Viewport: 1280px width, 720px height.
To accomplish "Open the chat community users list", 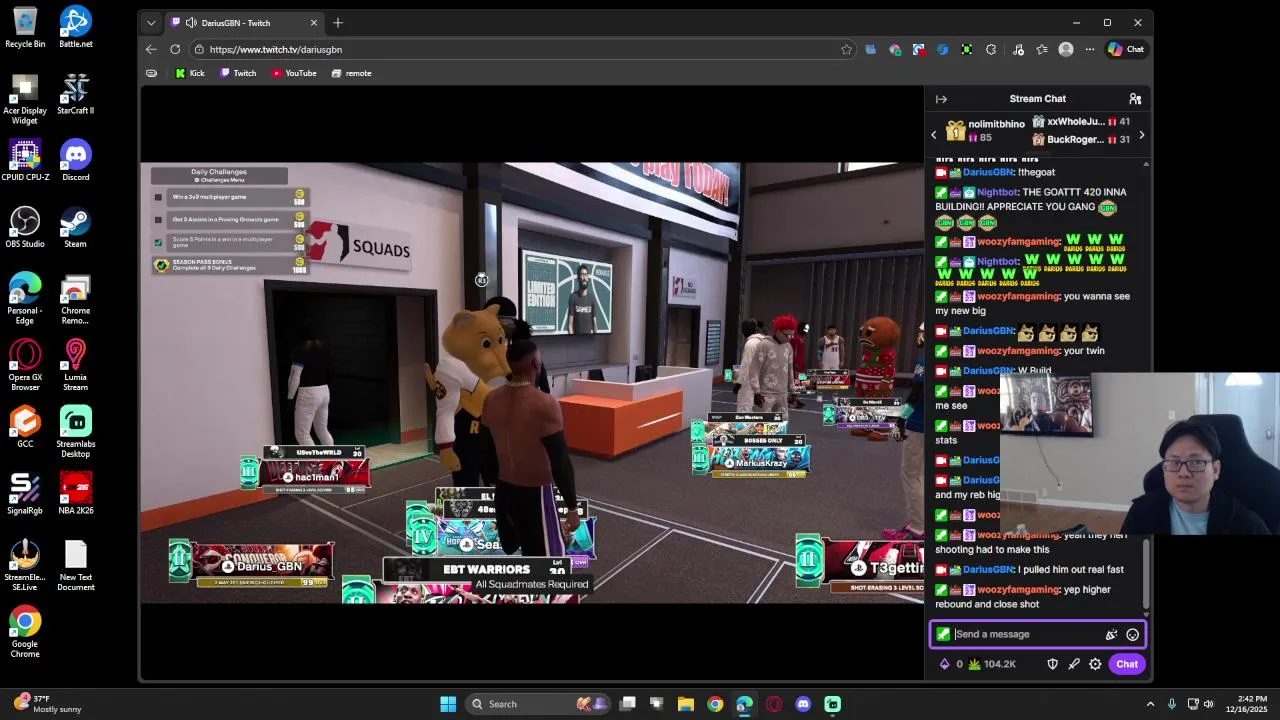I will tap(1135, 99).
